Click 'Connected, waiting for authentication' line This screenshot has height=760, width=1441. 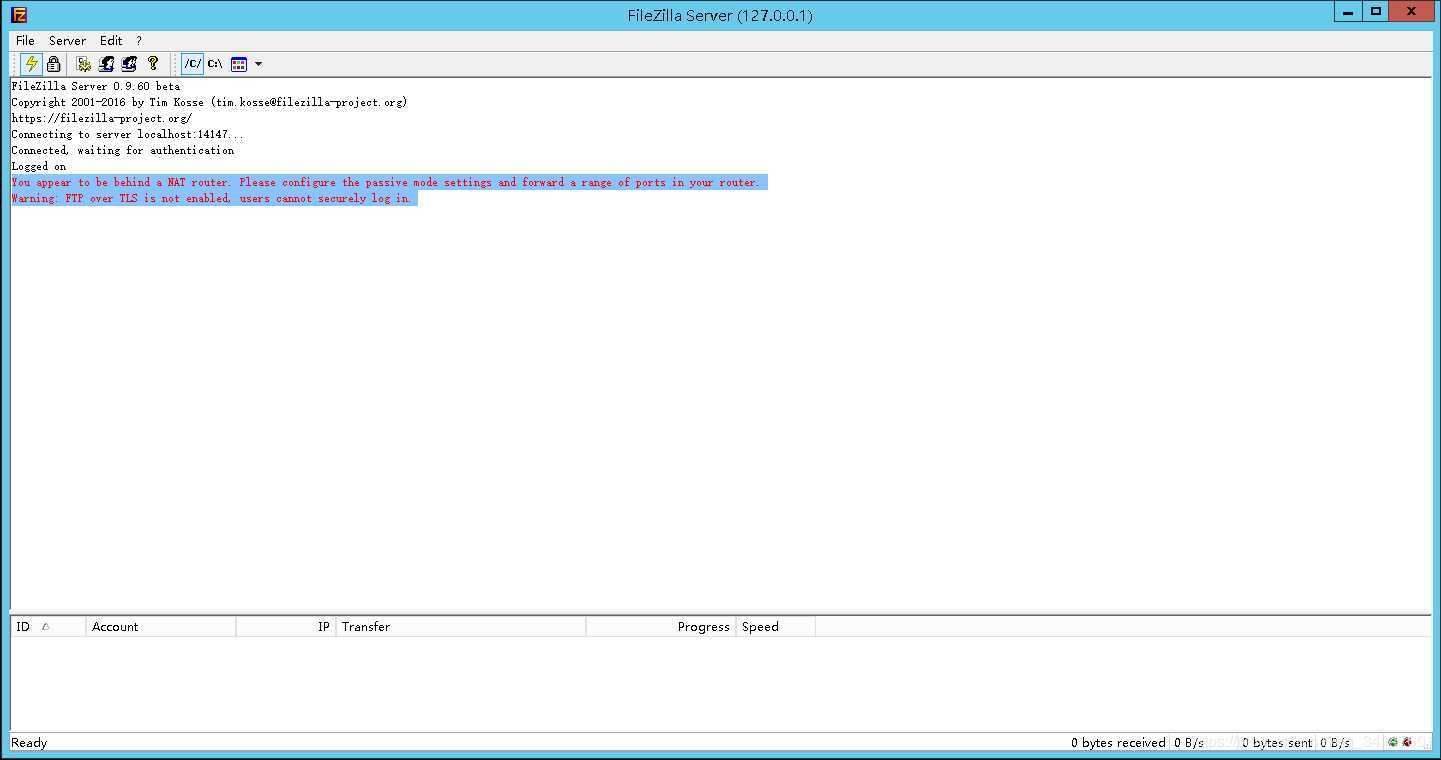[123, 150]
